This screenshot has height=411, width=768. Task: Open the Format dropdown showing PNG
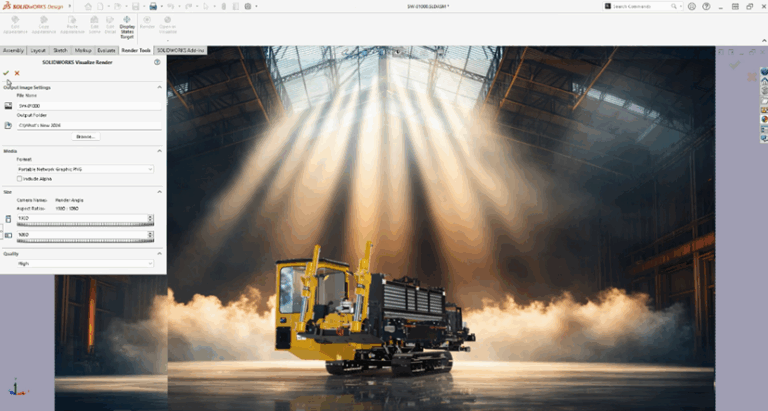coord(85,169)
